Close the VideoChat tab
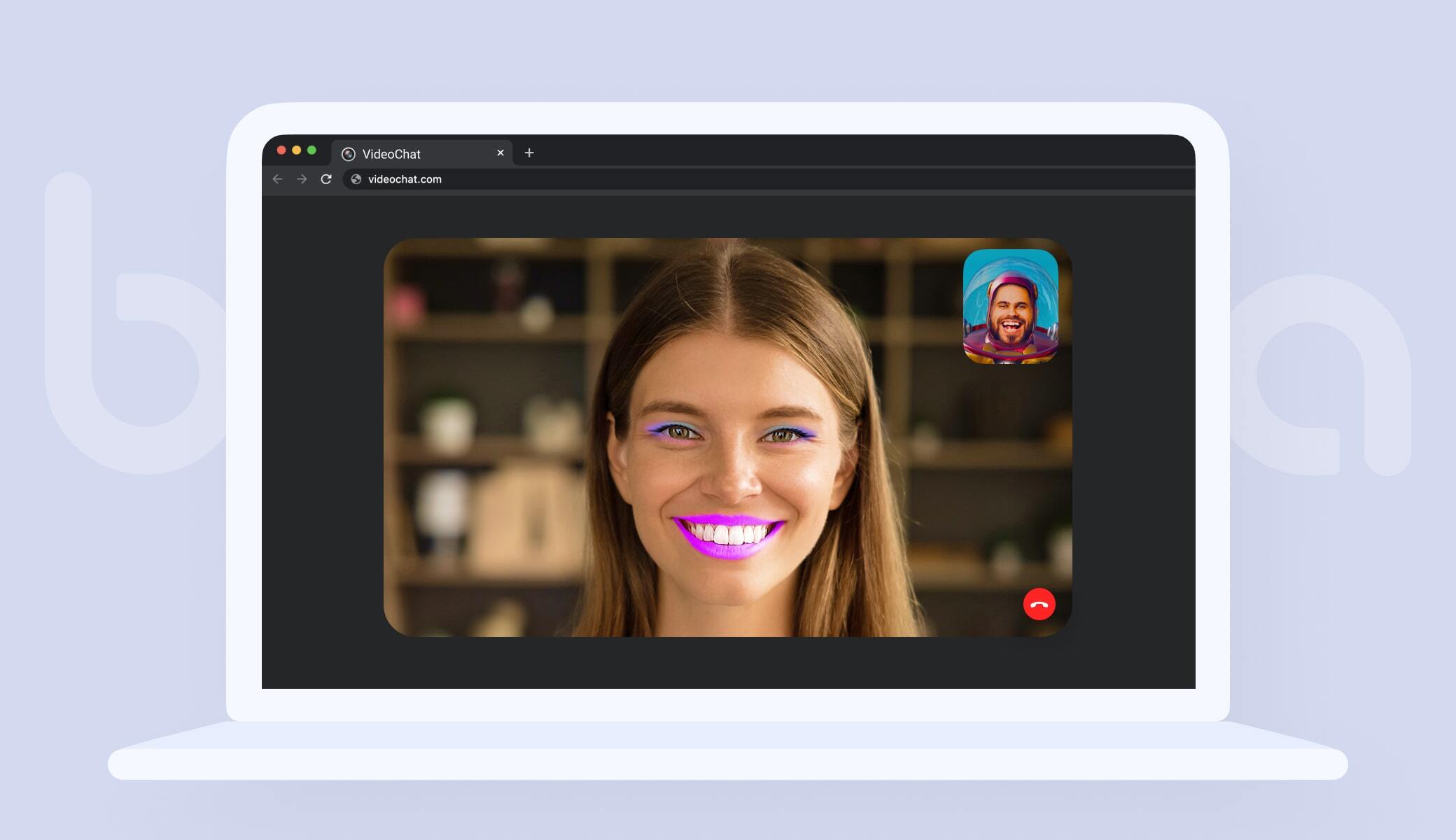Viewport: 1456px width, 840px height. point(500,153)
